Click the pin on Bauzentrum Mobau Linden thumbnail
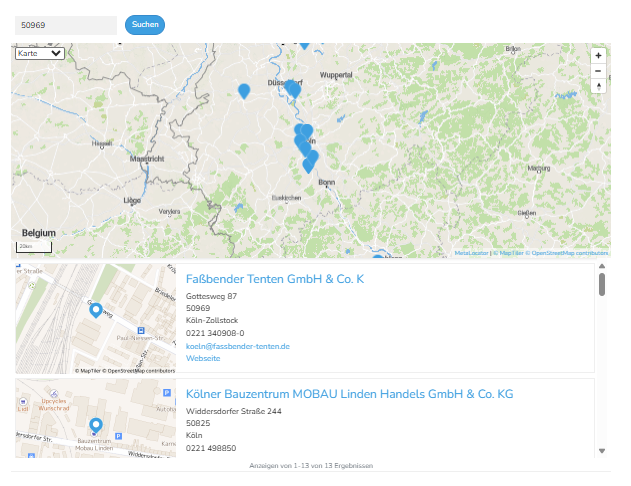This screenshot has height=486, width=631. pyautogui.click(x=96, y=426)
